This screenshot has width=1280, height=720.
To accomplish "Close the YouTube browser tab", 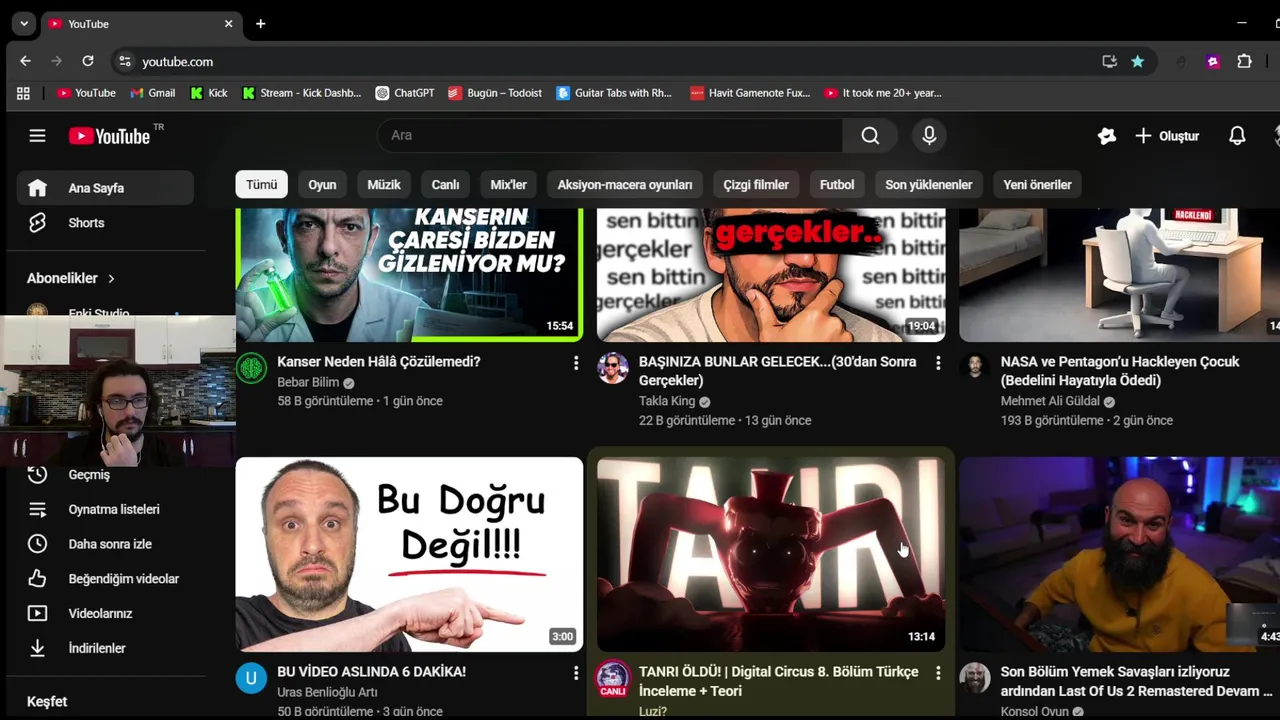I will 228,24.
